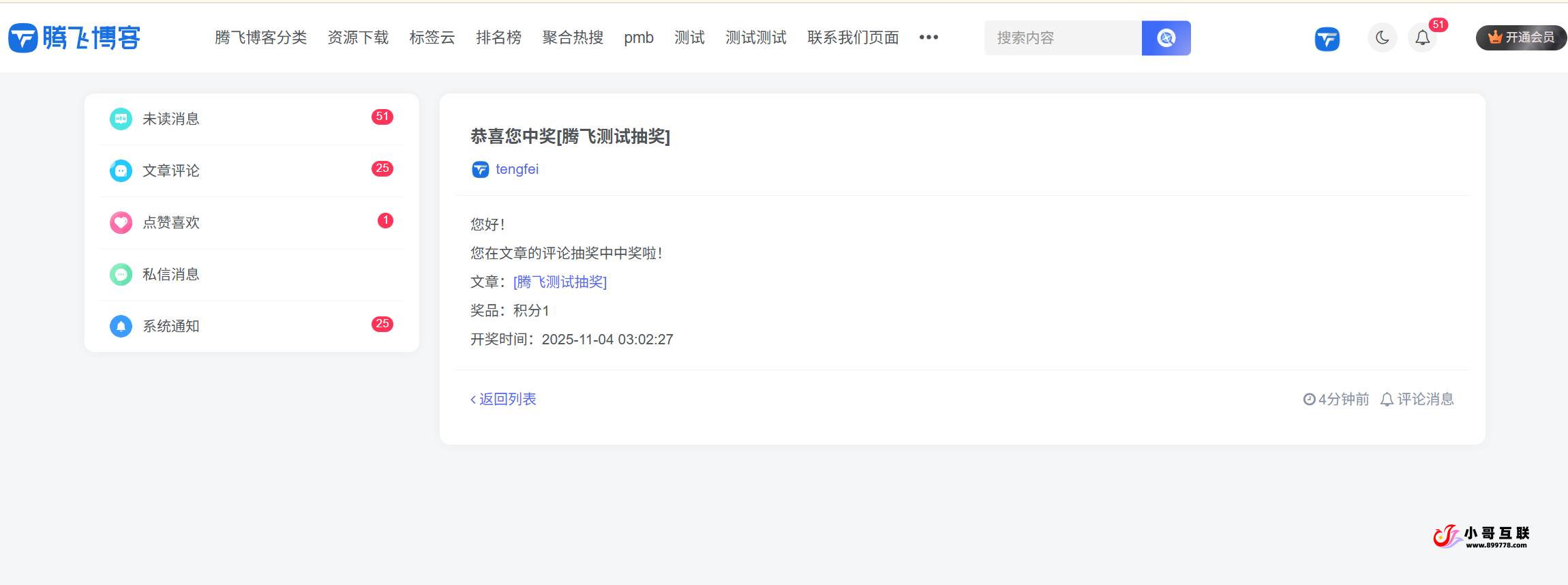This screenshot has height=585, width=1568.
Task: Click the 开奖时间 2025-11-04 03:02:27 line
Action: 572,339
